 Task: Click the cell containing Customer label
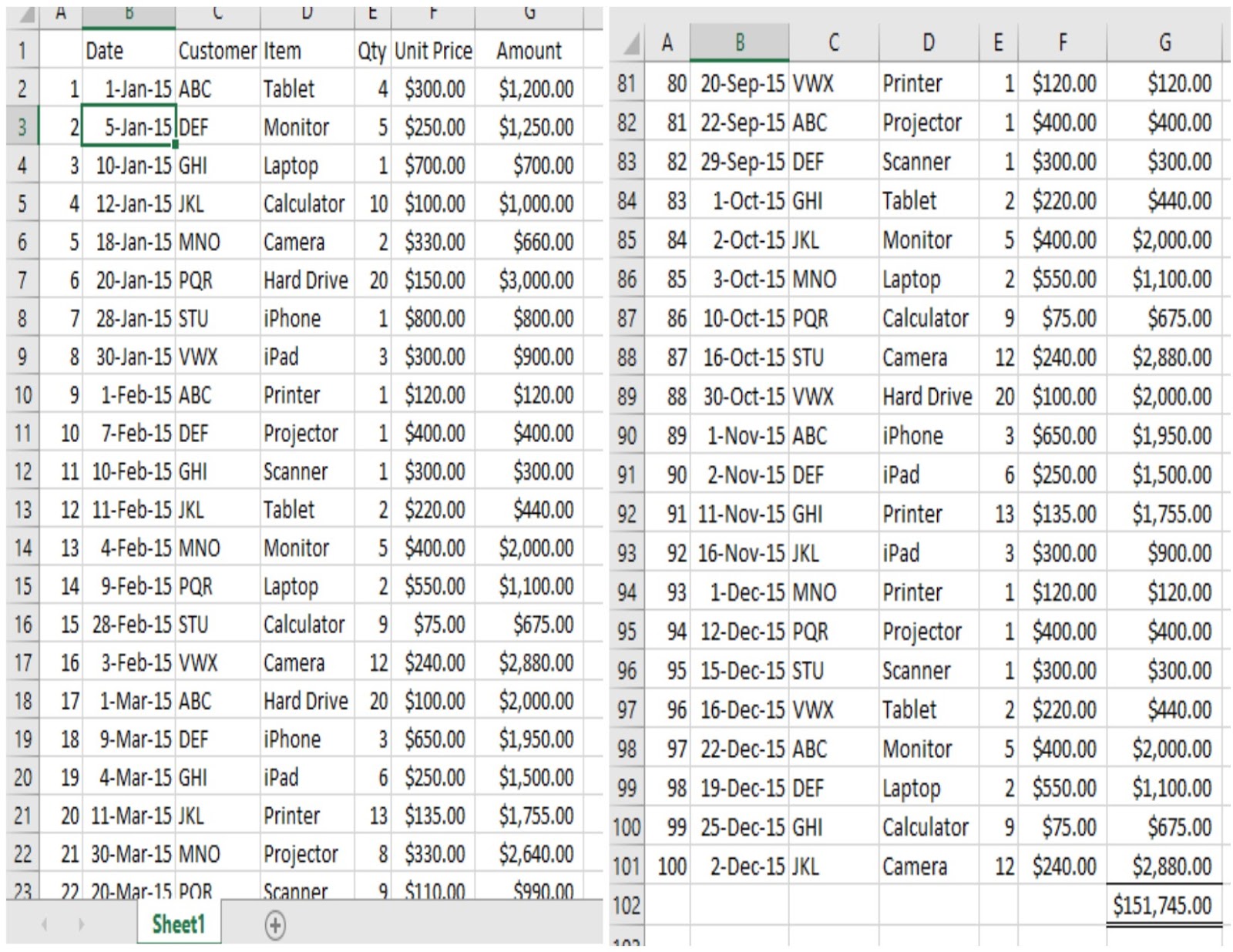[217, 51]
